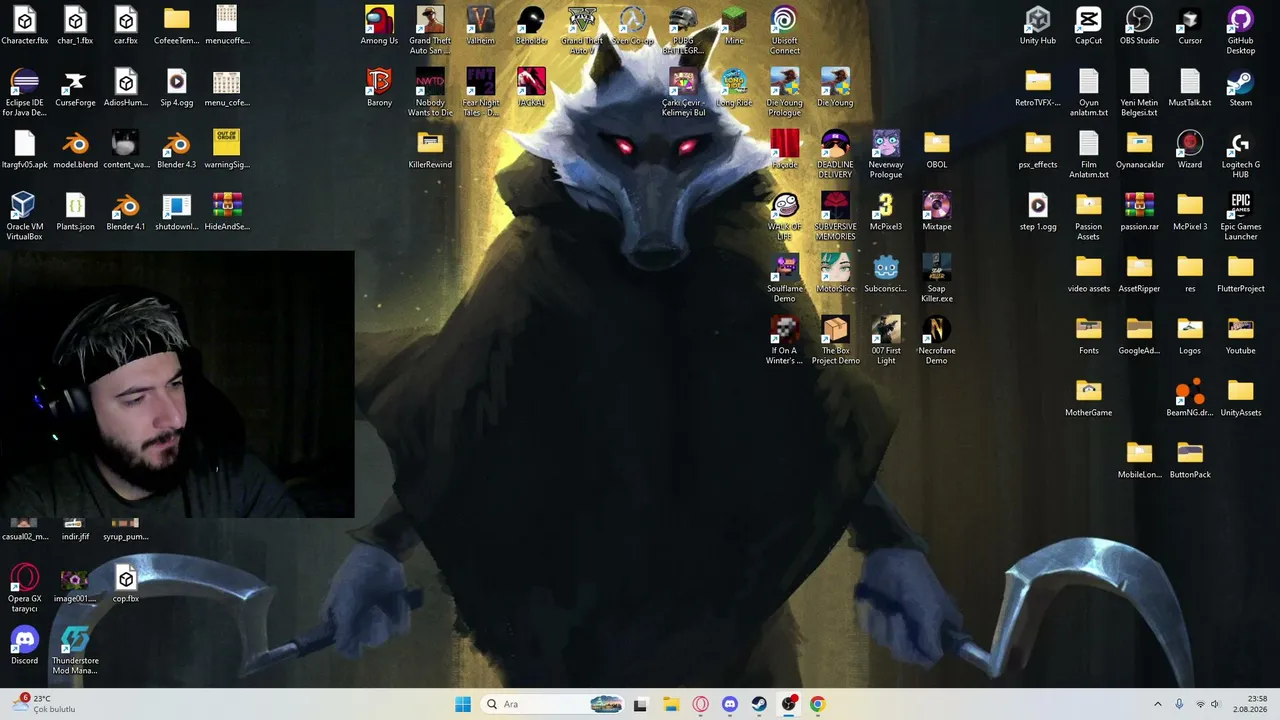Click the model.blend file icon
The height and width of the screenshot is (720, 1280).
(75, 150)
